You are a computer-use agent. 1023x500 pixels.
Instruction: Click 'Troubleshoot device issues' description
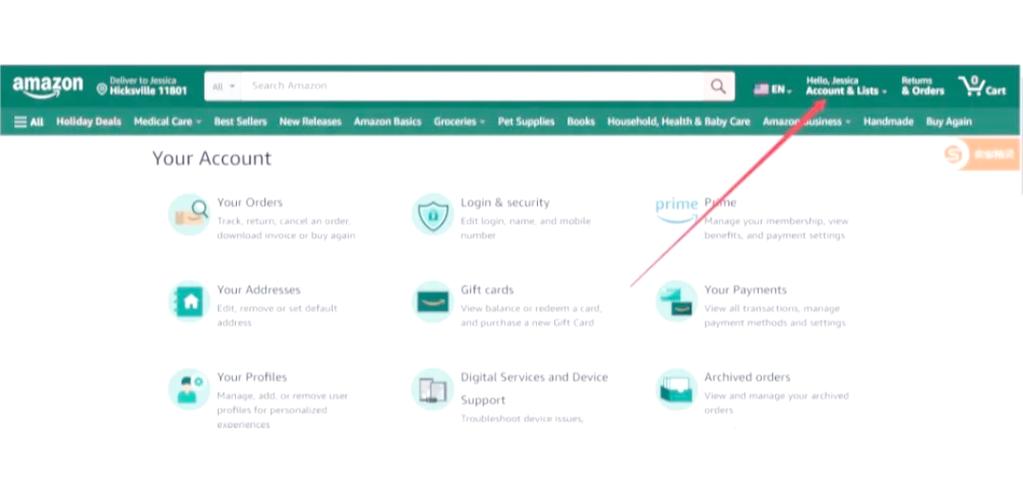point(522,418)
